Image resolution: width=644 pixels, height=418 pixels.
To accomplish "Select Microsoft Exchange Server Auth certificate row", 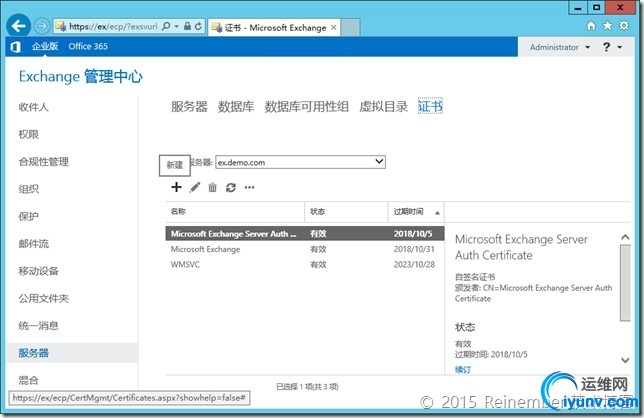I will 305,234.
